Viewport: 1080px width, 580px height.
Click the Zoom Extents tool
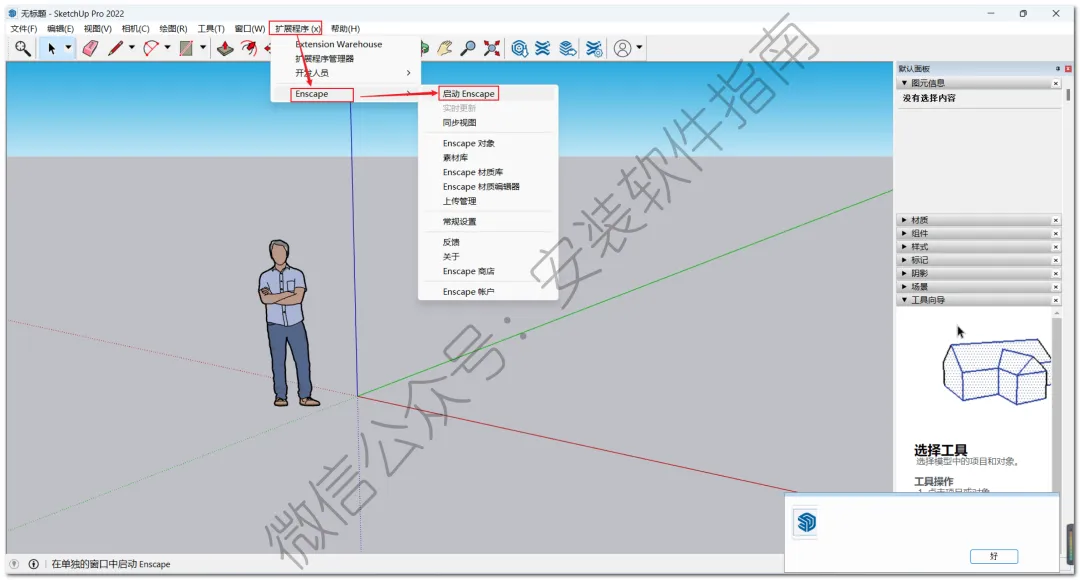click(x=492, y=48)
